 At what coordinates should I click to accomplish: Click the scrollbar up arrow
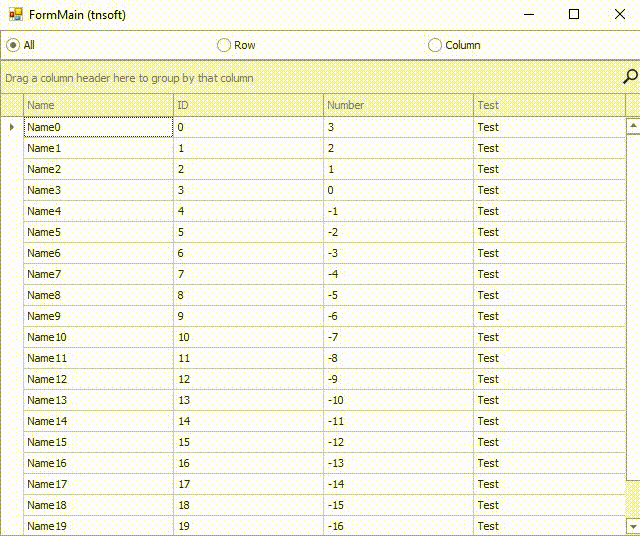633,126
